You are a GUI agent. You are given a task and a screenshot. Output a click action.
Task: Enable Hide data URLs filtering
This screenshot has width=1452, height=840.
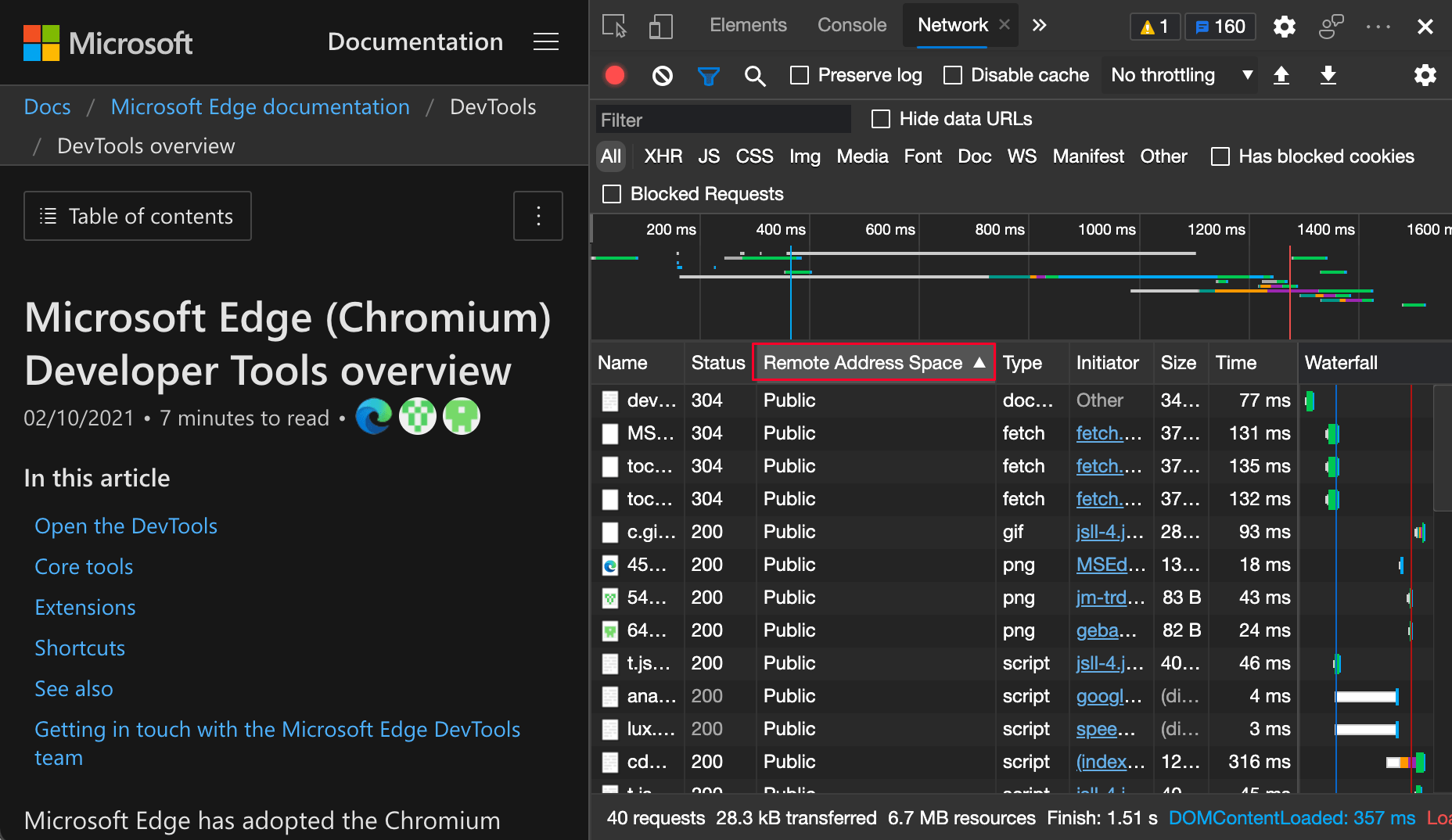881,118
